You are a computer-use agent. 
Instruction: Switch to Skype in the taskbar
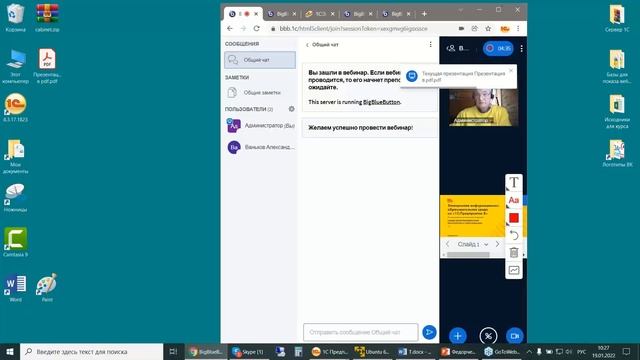point(248,351)
